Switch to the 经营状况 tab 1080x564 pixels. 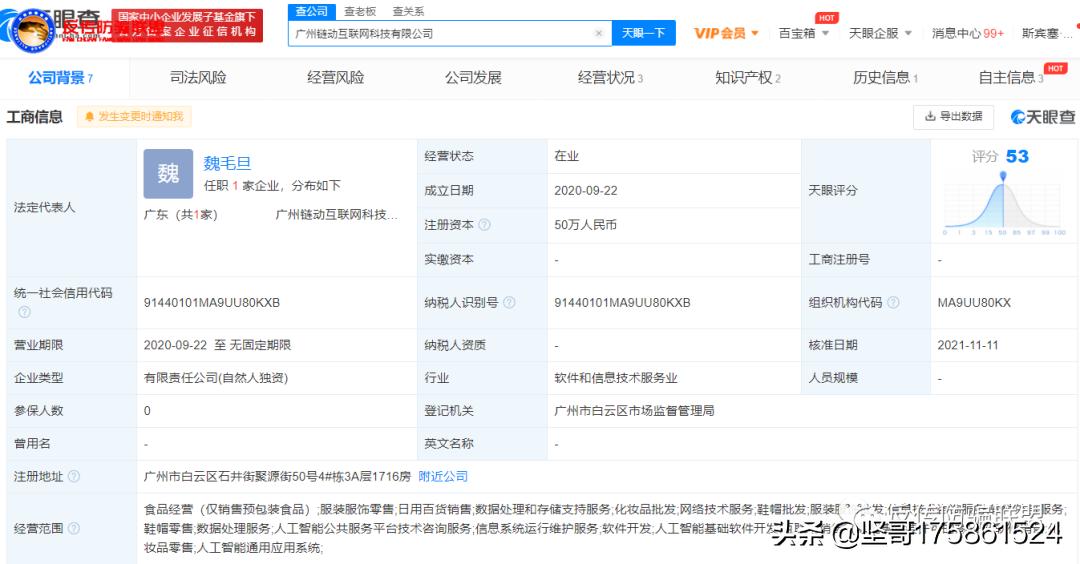click(610, 78)
